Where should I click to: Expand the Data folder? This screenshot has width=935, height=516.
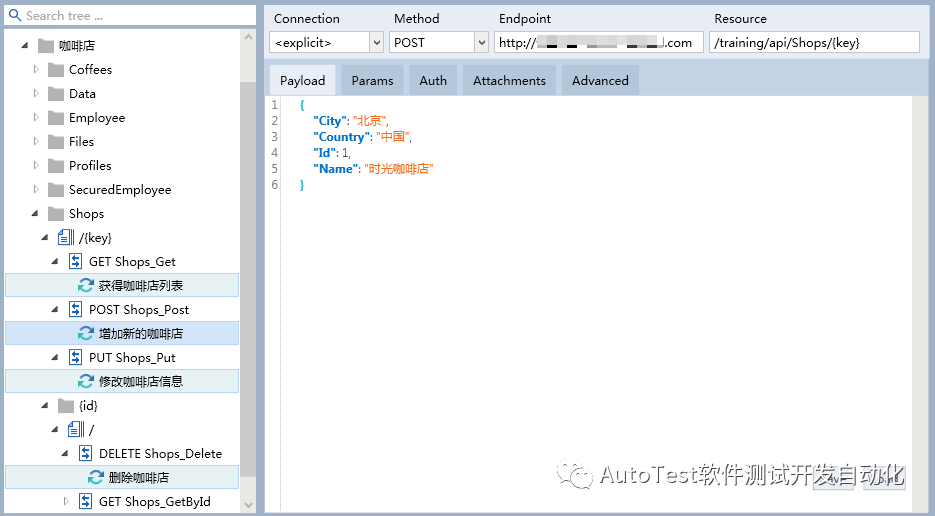coord(36,93)
